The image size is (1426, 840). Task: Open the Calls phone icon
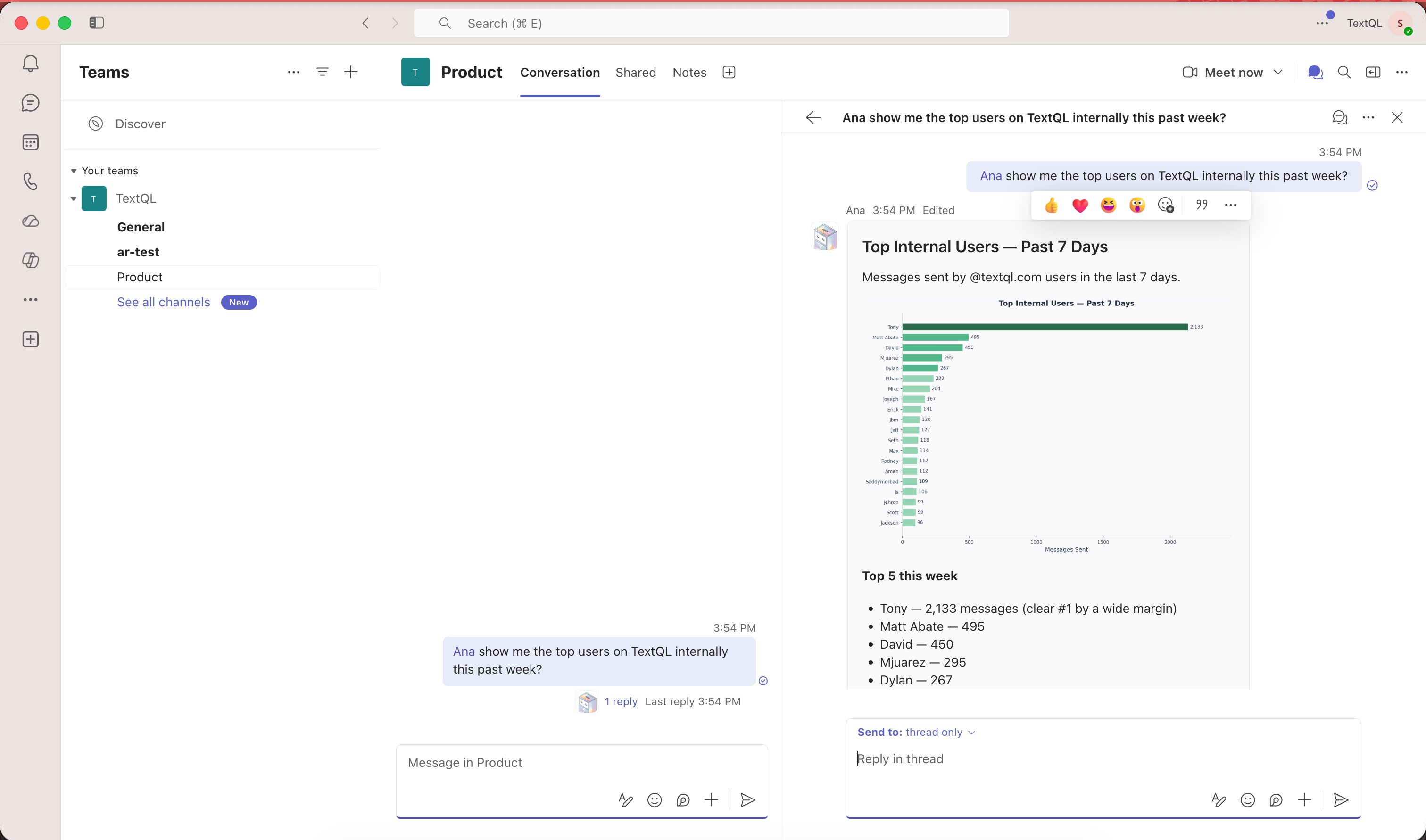click(x=31, y=181)
